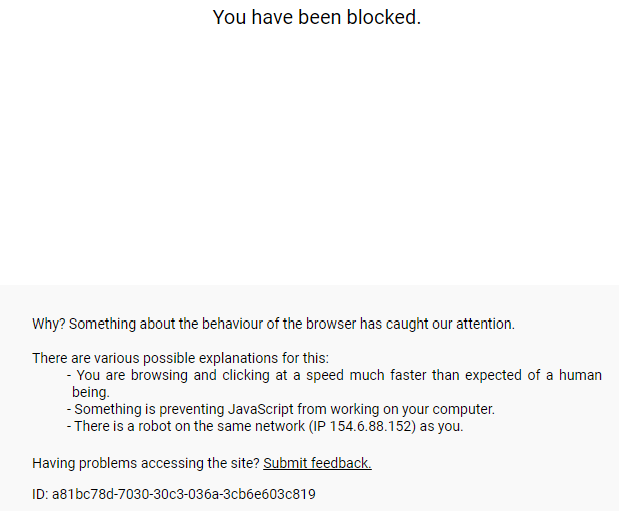Click the block ID string a81bc78d-7030

point(184,494)
